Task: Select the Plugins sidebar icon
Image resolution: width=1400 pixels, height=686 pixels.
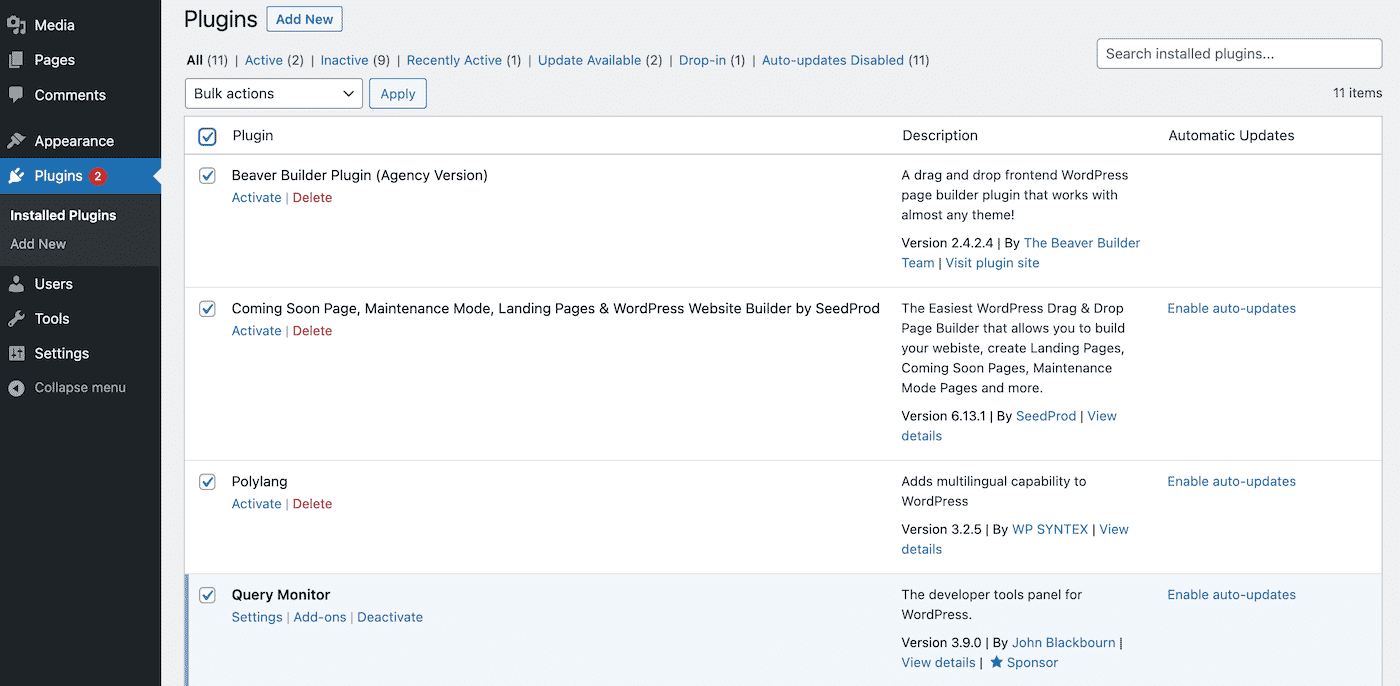Action: (x=18, y=175)
